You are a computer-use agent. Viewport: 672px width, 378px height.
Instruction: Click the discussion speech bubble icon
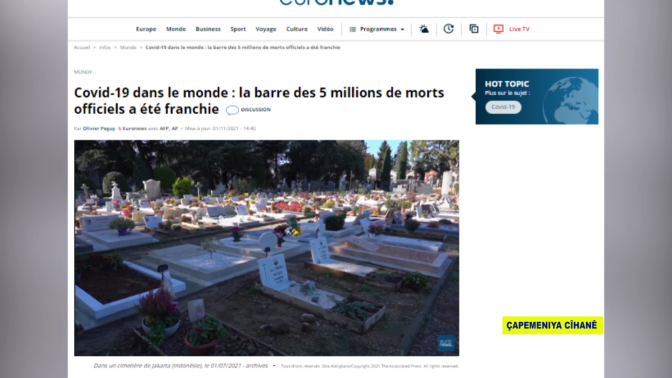pyautogui.click(x=232, y=110)
